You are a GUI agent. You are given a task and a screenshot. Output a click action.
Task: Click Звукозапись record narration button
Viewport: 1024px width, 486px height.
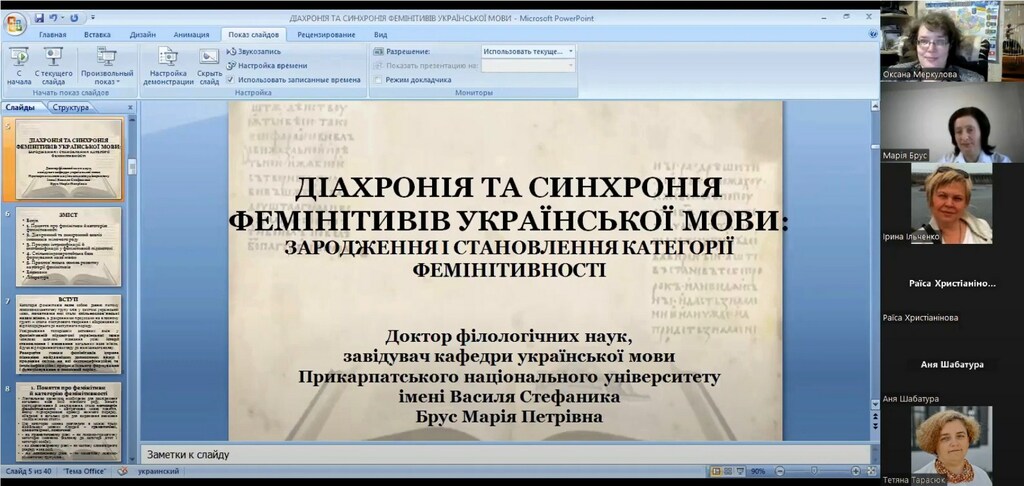coord(255,51)
